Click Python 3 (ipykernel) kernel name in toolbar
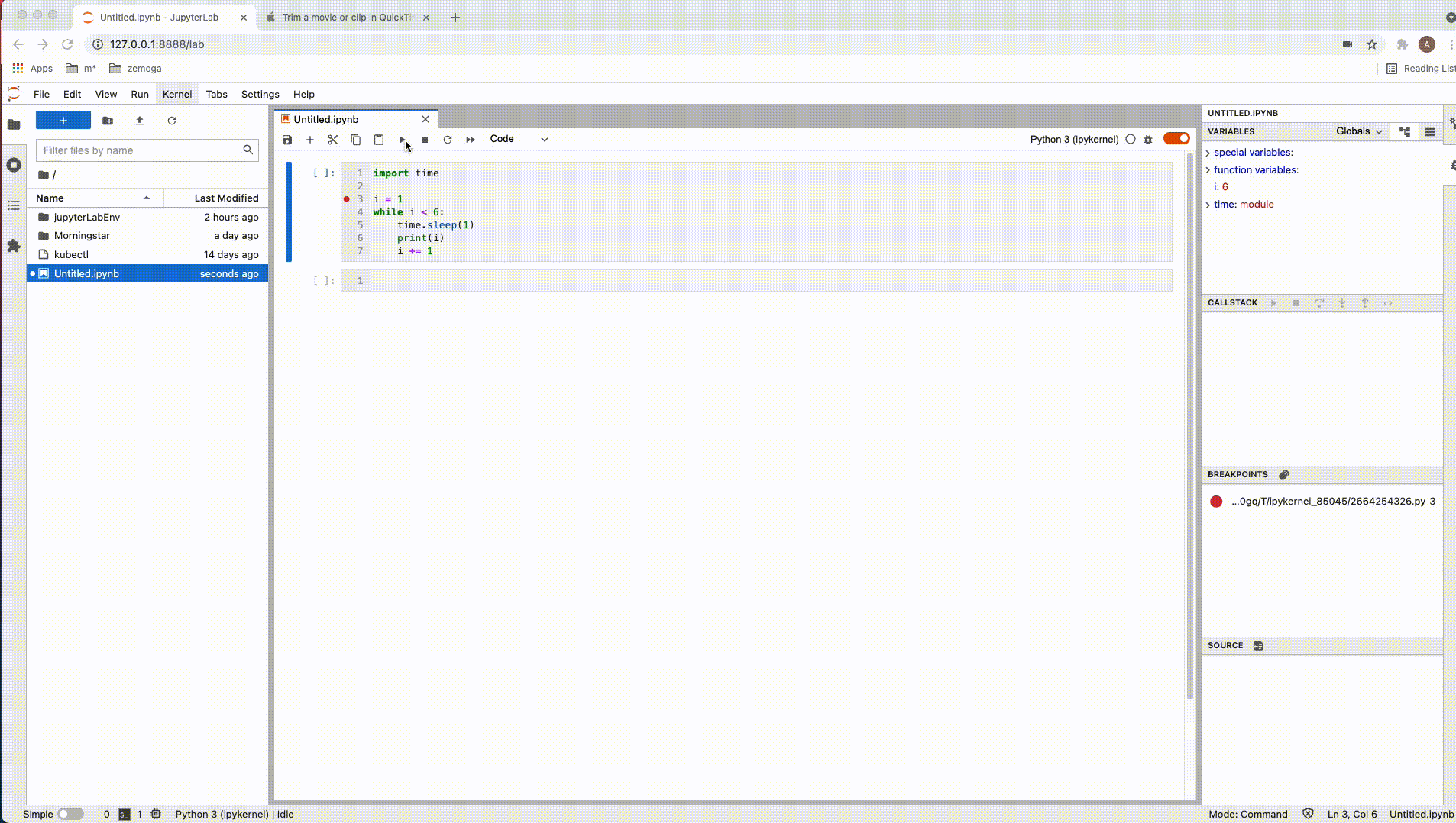The image size is (1456, 823). [x=1074, y=140]
